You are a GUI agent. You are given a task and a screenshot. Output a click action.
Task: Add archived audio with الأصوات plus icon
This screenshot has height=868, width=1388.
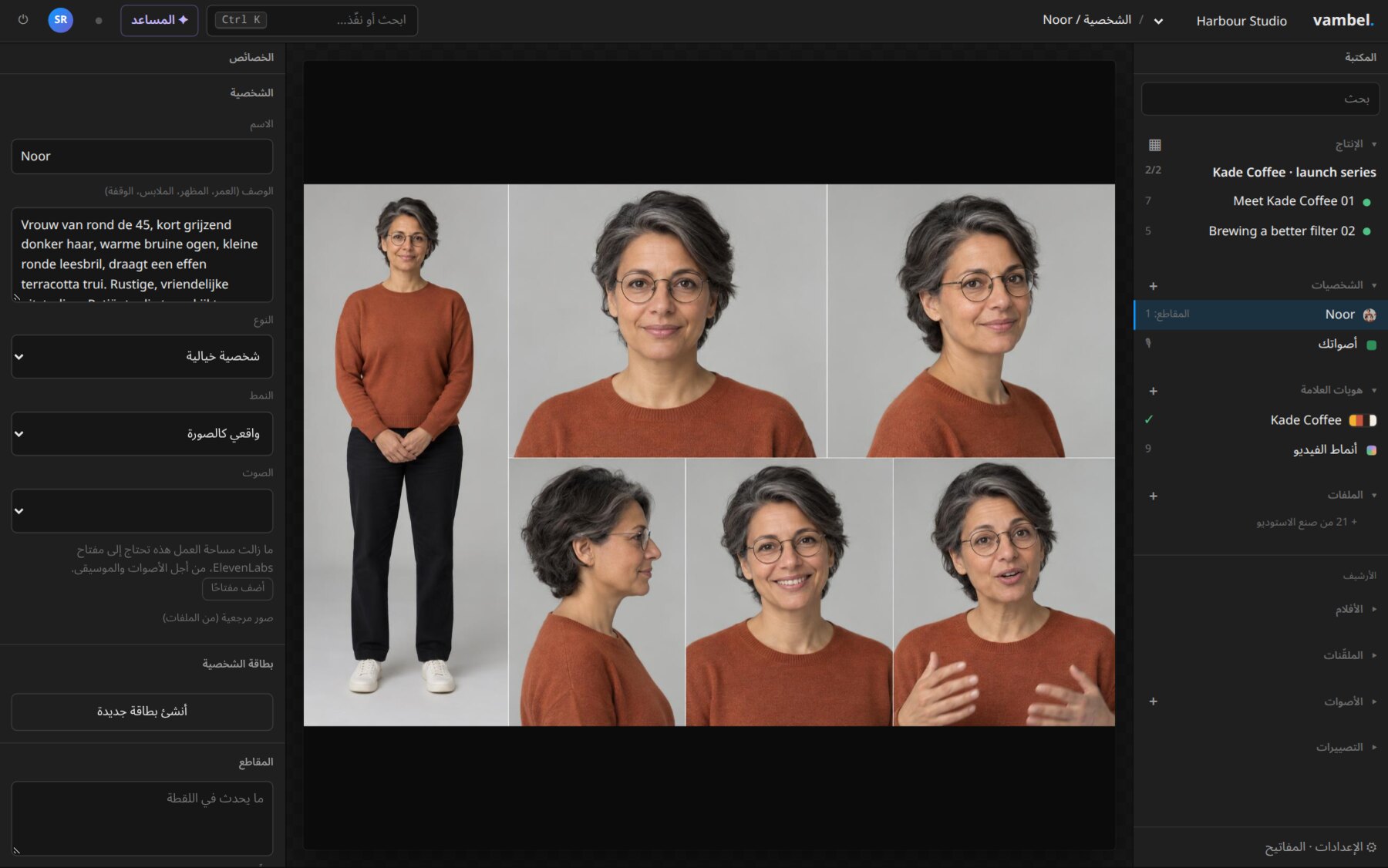[1154, 701]
